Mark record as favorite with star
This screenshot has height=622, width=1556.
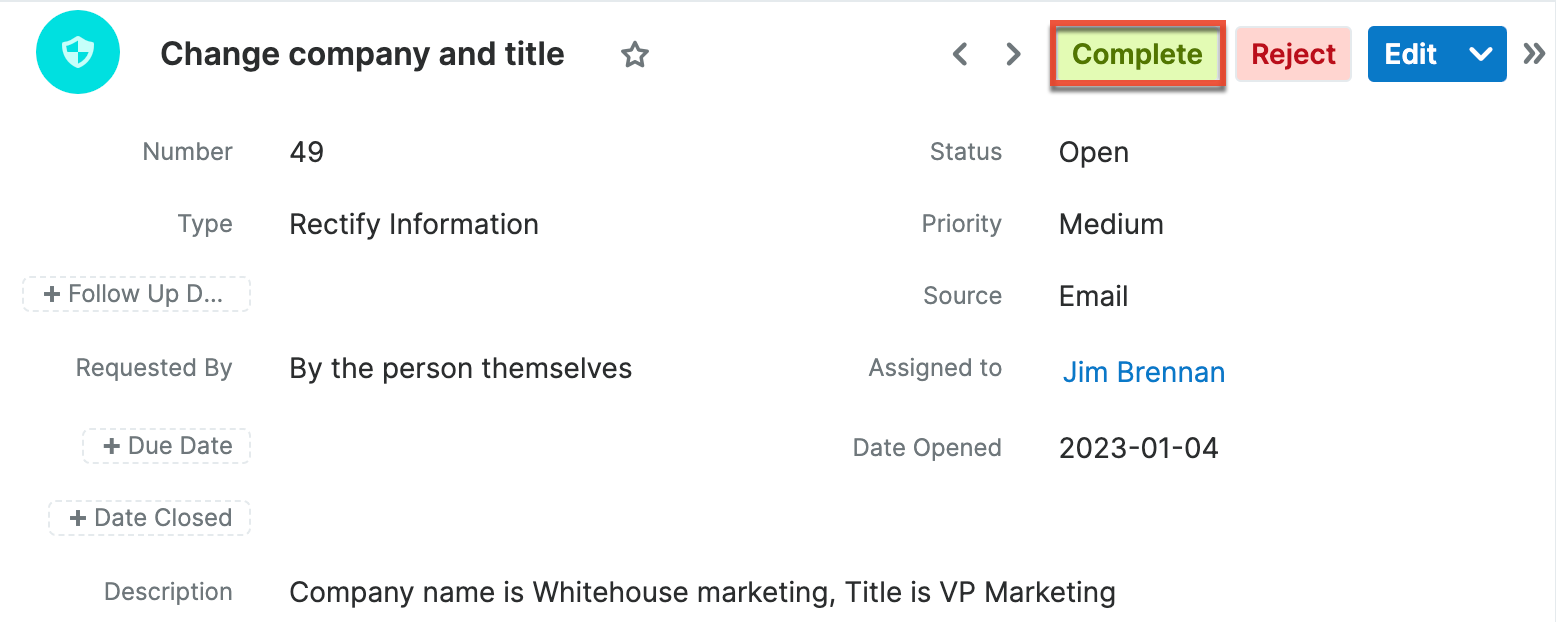(x=635, y=55)
